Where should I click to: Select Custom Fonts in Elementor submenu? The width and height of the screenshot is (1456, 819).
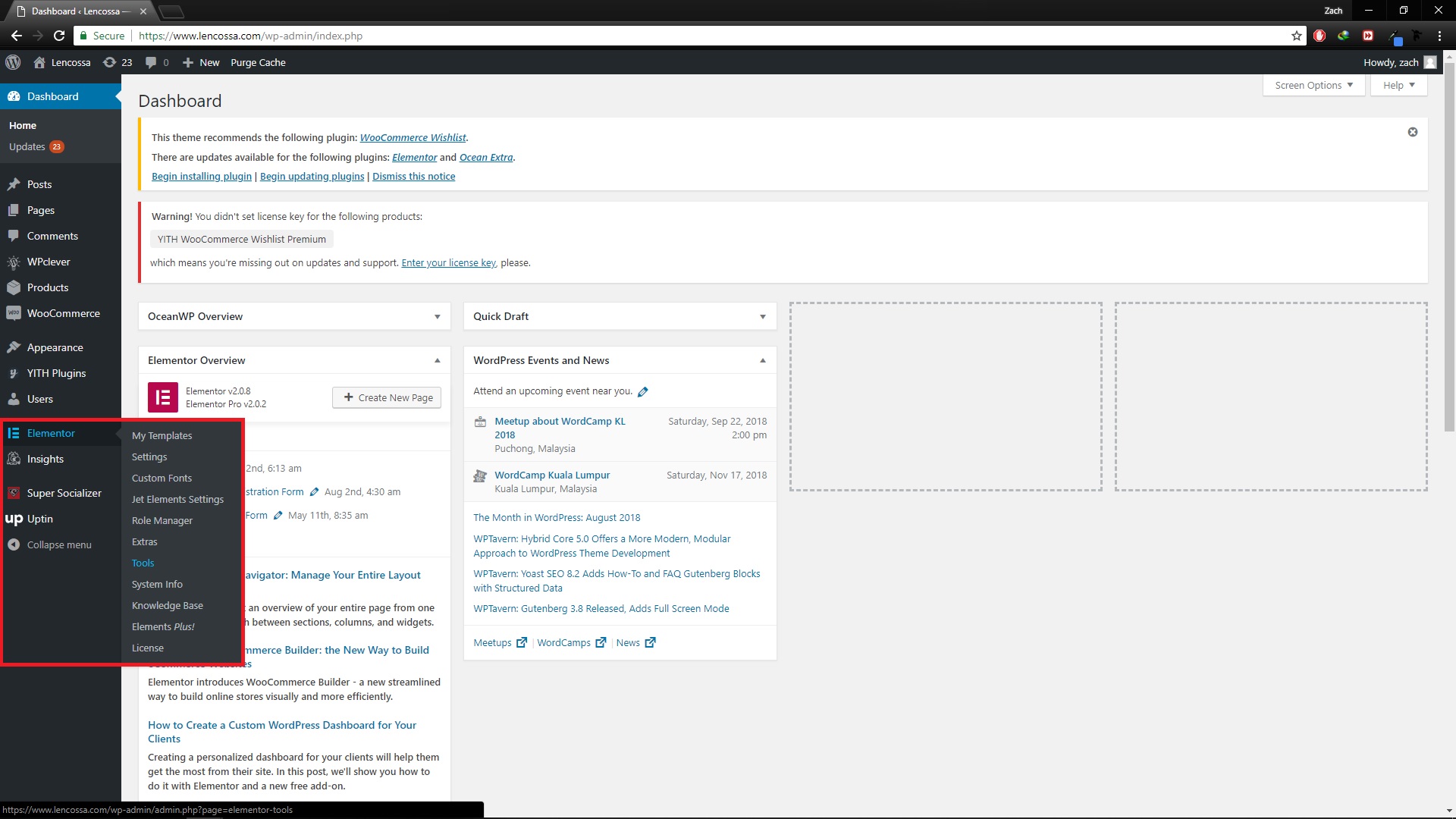click(x=162, y=478)
